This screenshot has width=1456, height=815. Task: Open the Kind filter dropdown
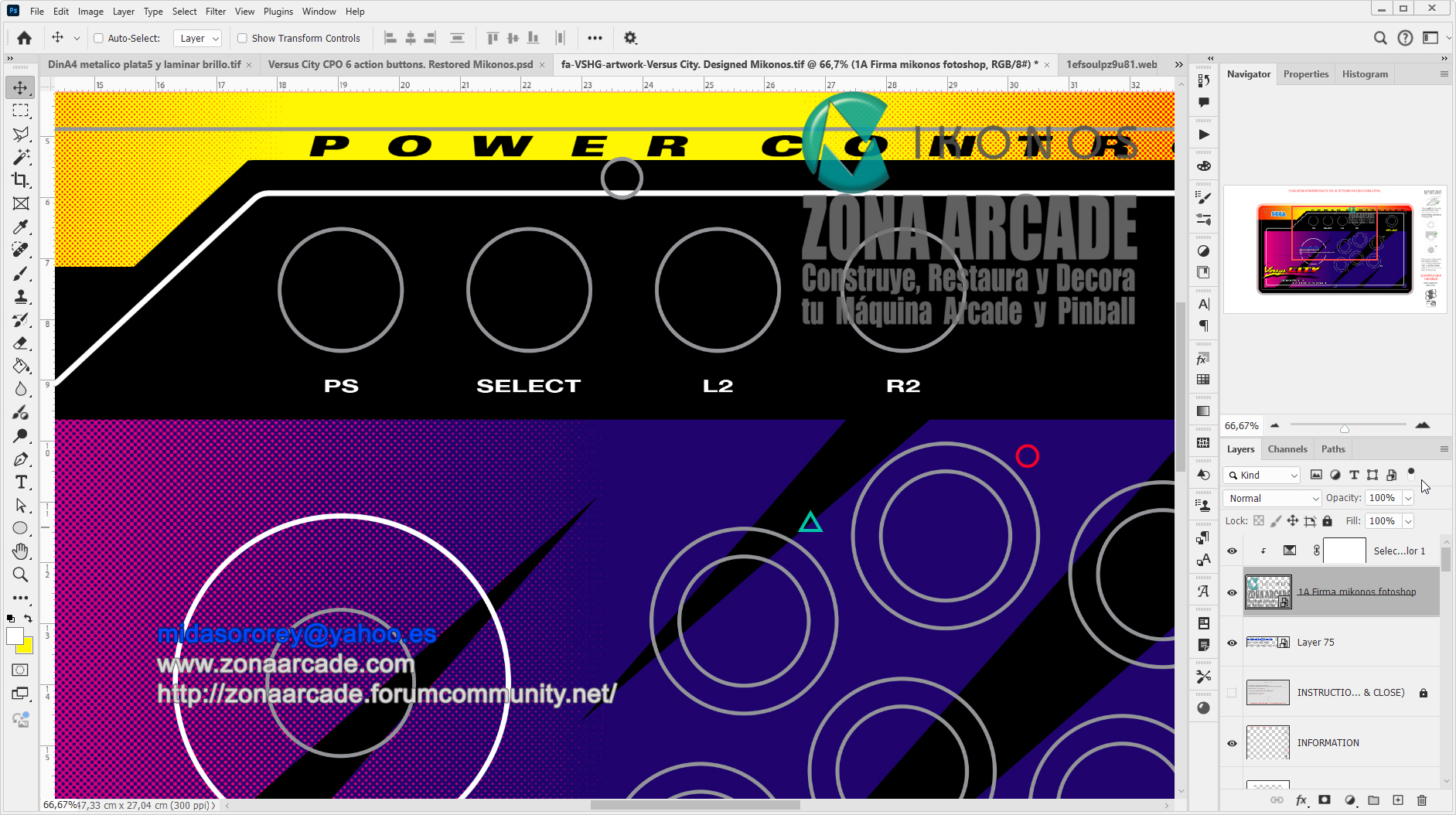1263,475
